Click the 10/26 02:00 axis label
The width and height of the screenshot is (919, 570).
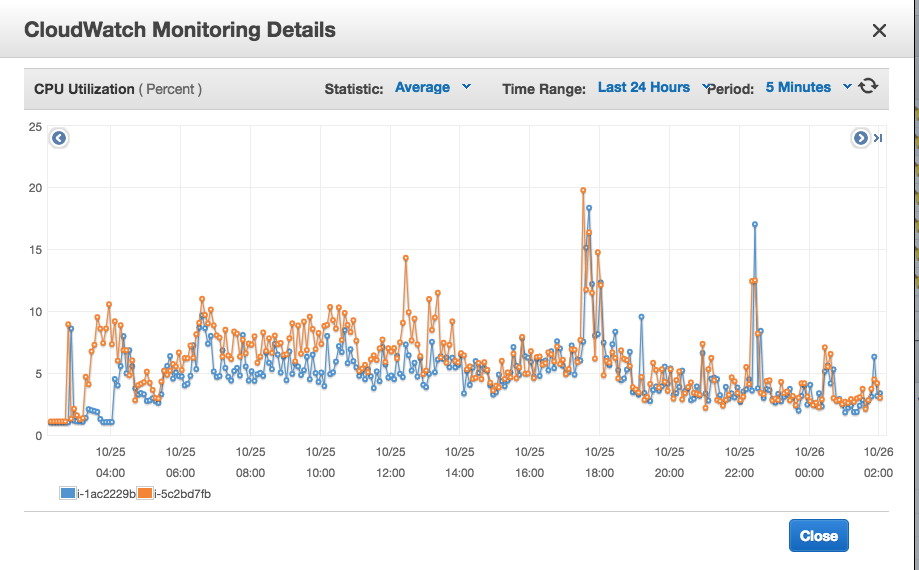click(878, 462)
